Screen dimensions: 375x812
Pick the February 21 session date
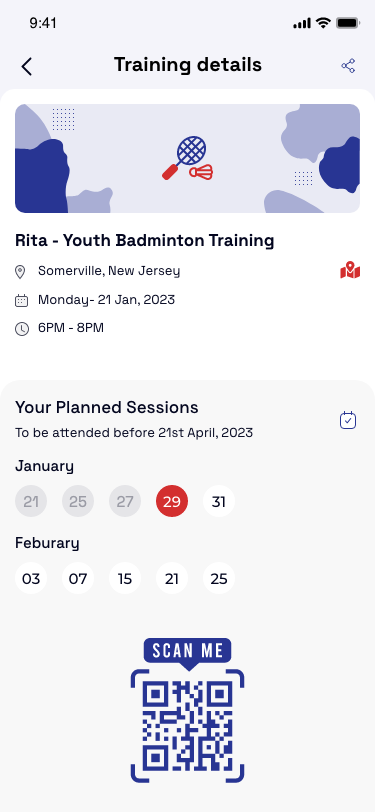click(172, 578)
